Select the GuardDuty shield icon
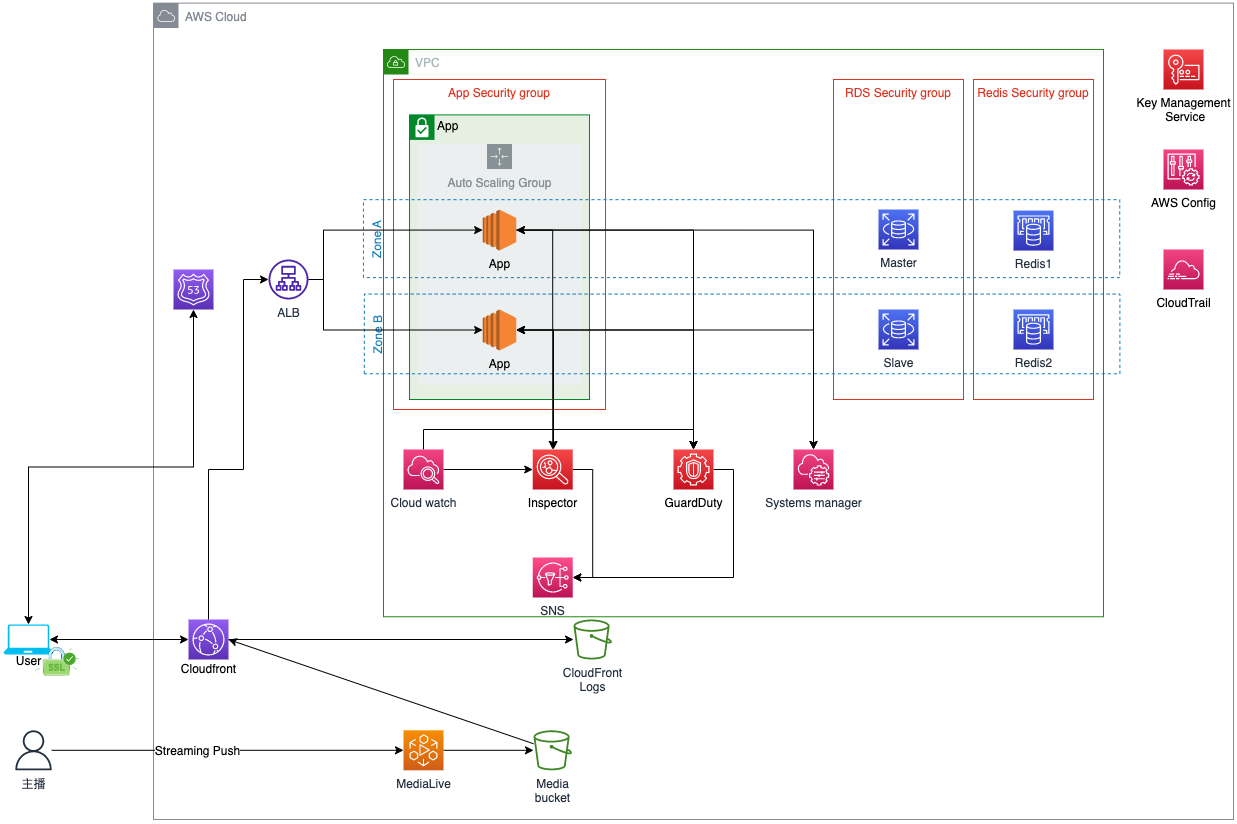Screen dimensions: 1237x824 pyautogui.click(x=693, y=469)
